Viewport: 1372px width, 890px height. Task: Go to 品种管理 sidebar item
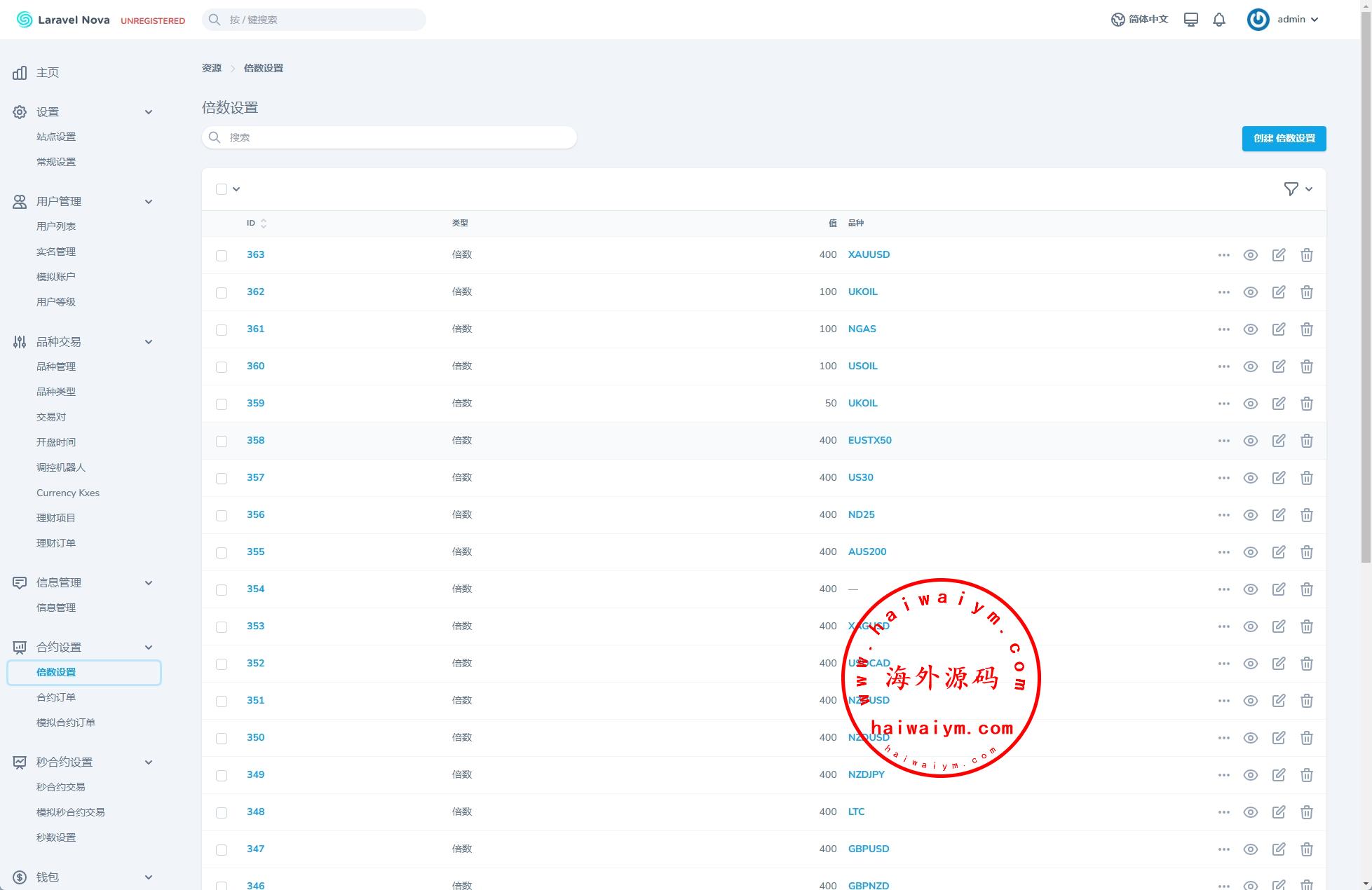coord(56,367)
